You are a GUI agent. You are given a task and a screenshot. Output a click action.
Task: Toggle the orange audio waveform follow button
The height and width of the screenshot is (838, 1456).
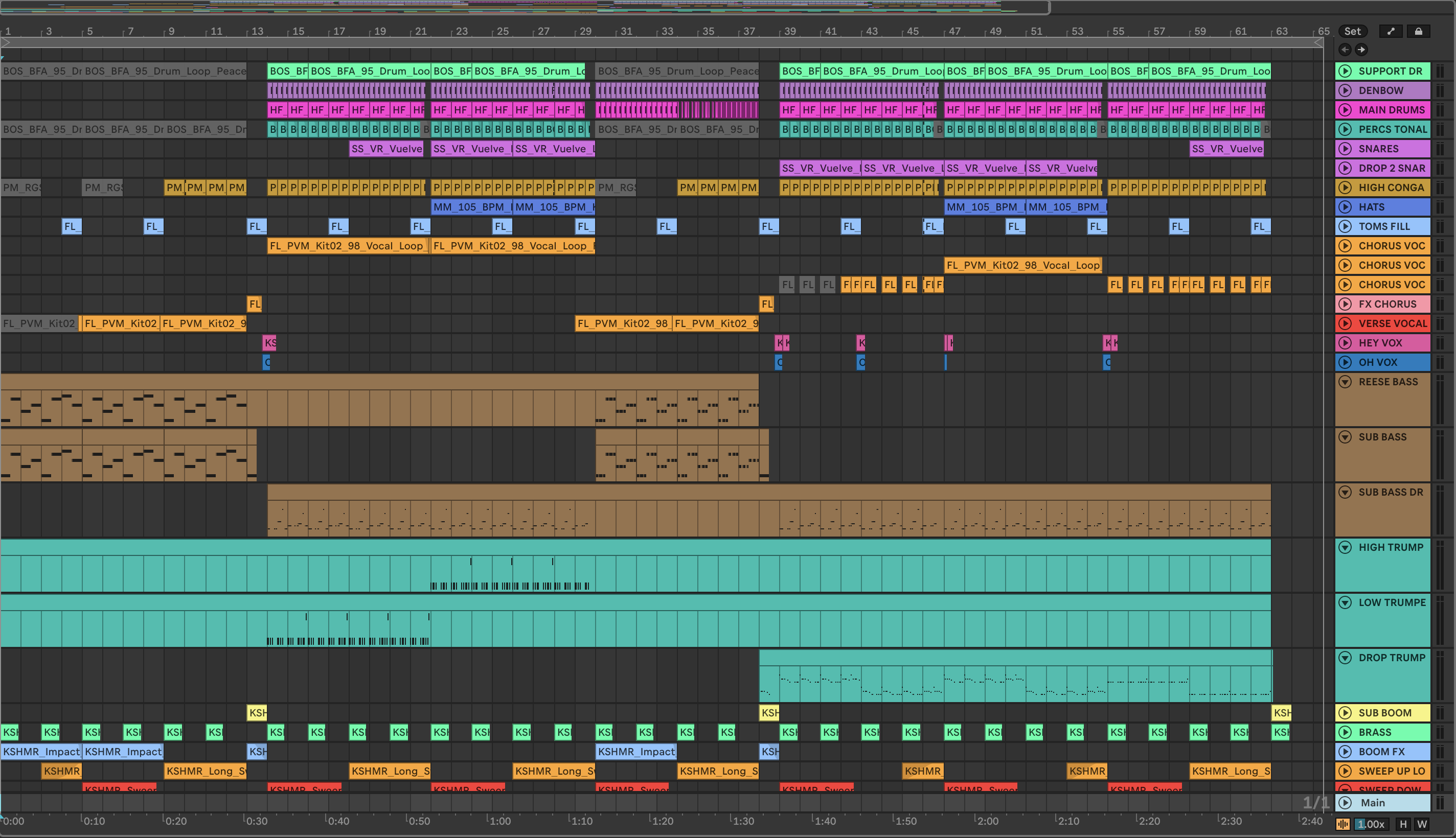pyautogui.click(x=1343, y=824)
